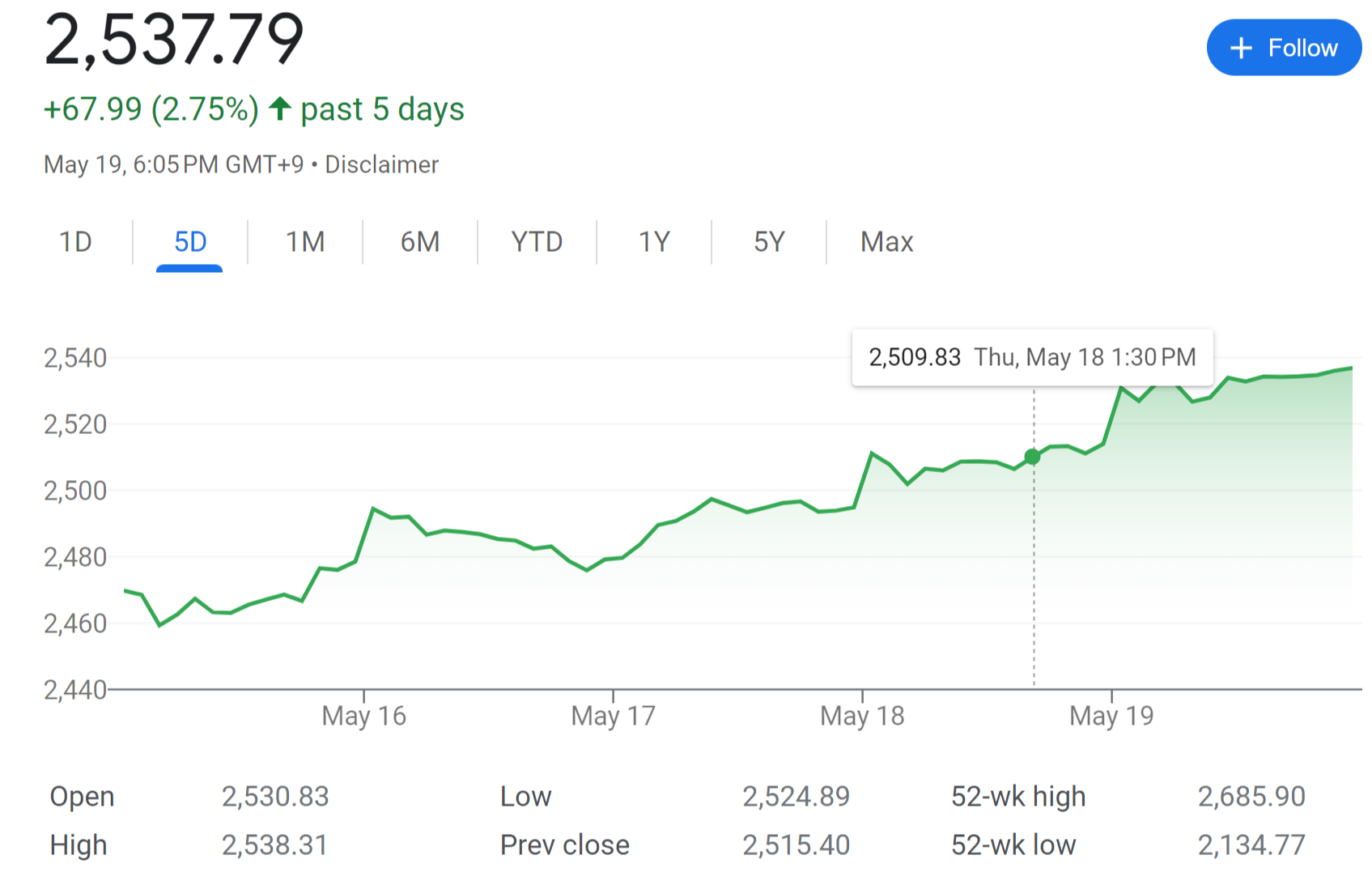
Task: Click the May 17 axis label
Action: (x=613, y=716)
